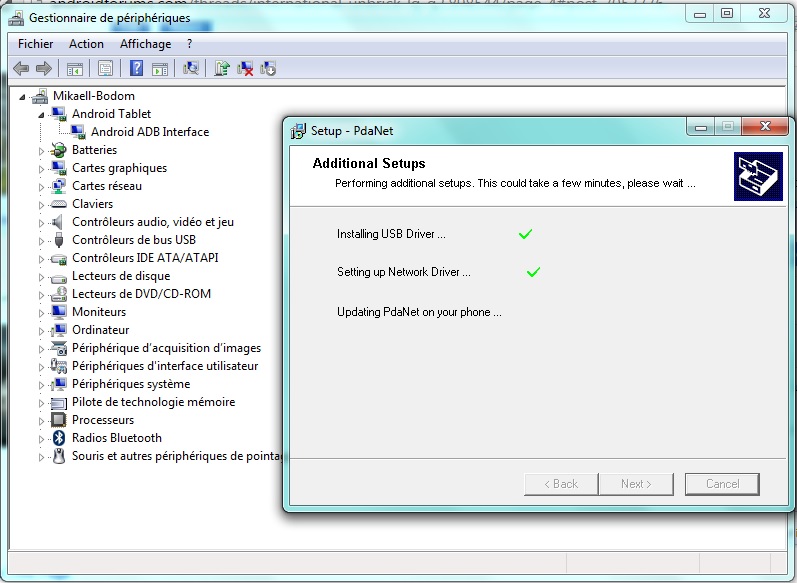Open the Action menu
This screenshot has width=797, height=583.
pyautogui.click(x=86, y=44)
